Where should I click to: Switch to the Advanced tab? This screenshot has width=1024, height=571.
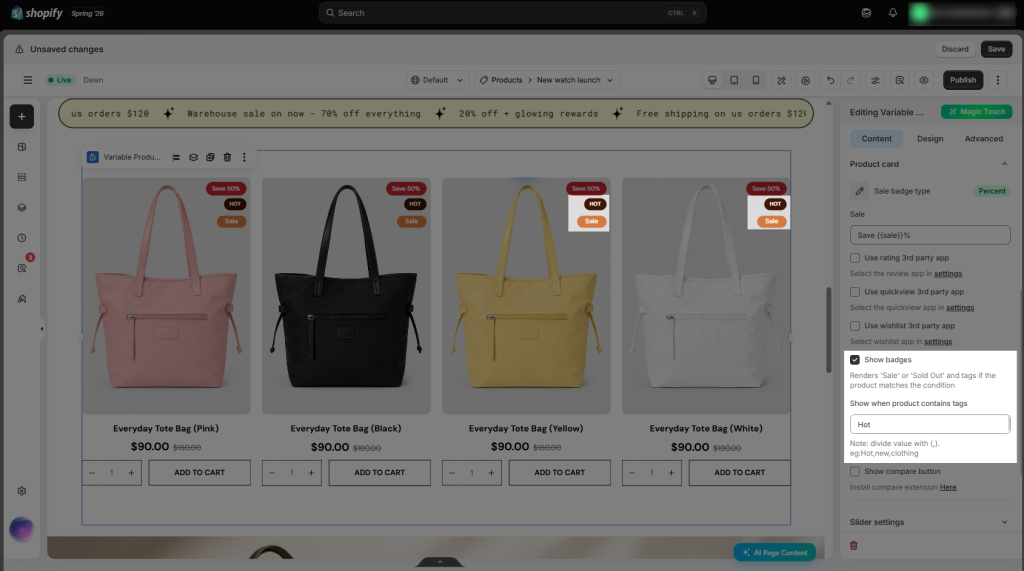click(x=984, y=139)
